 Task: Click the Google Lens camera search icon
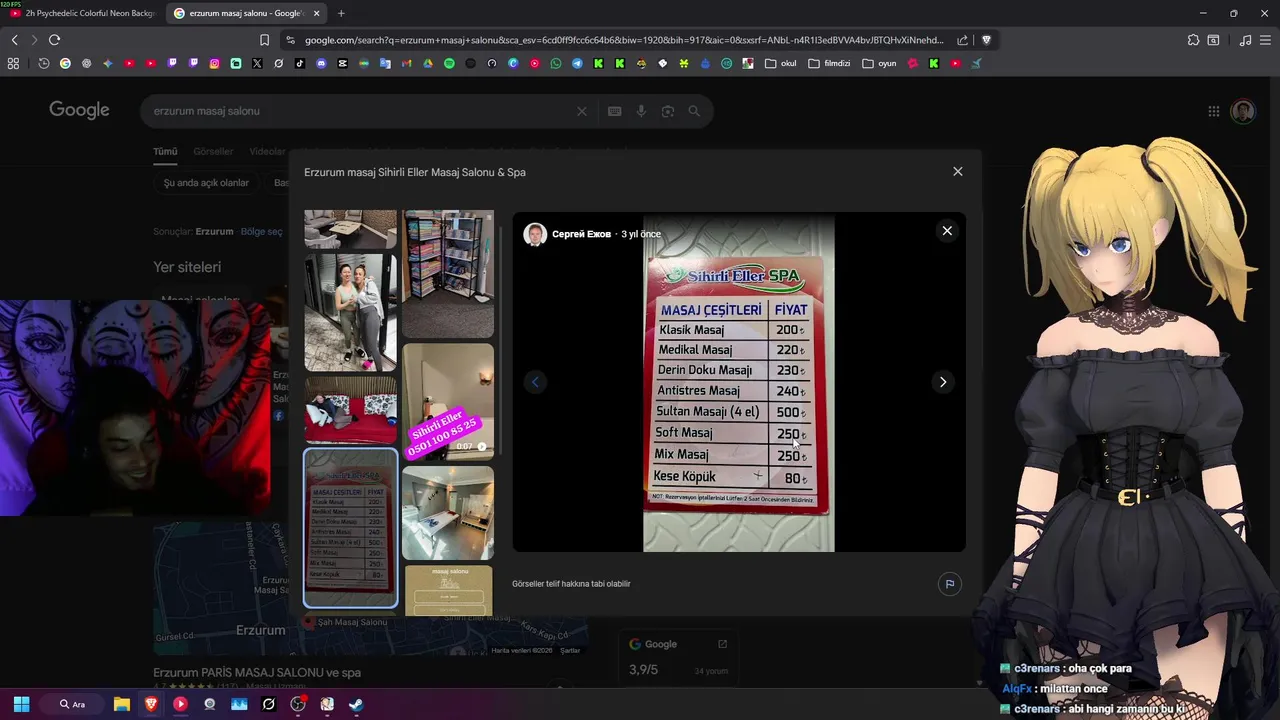[x=668, y=111]
